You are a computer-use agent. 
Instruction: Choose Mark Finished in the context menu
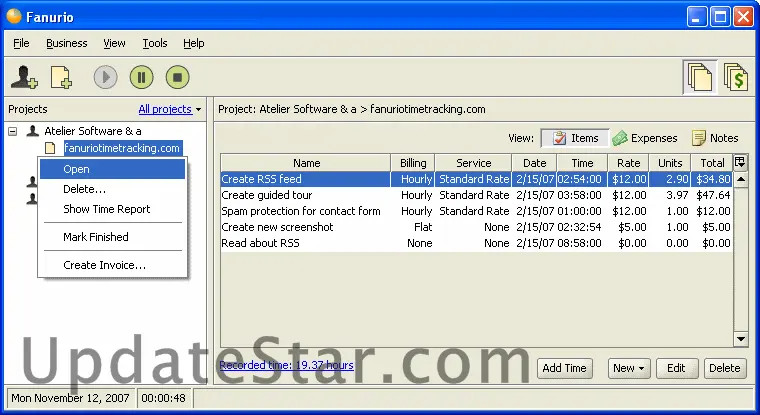coord(112,237)
